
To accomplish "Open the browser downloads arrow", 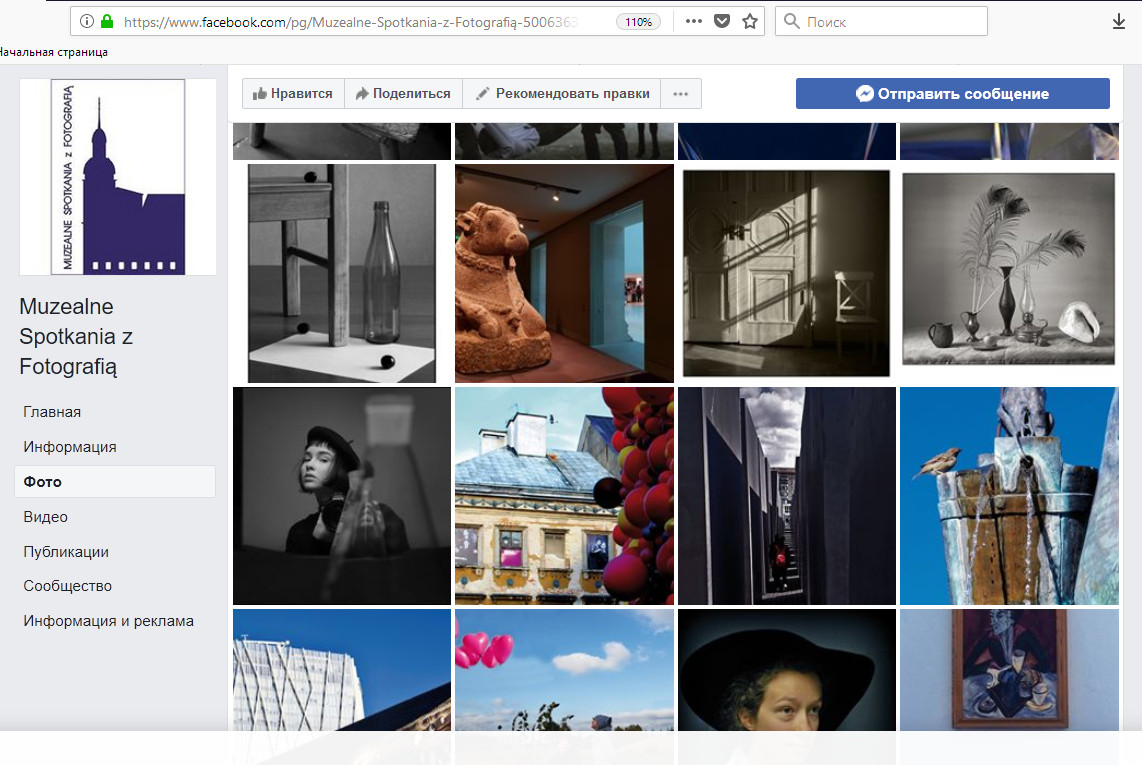I will pyautogui.click(x=1119, y=21).
